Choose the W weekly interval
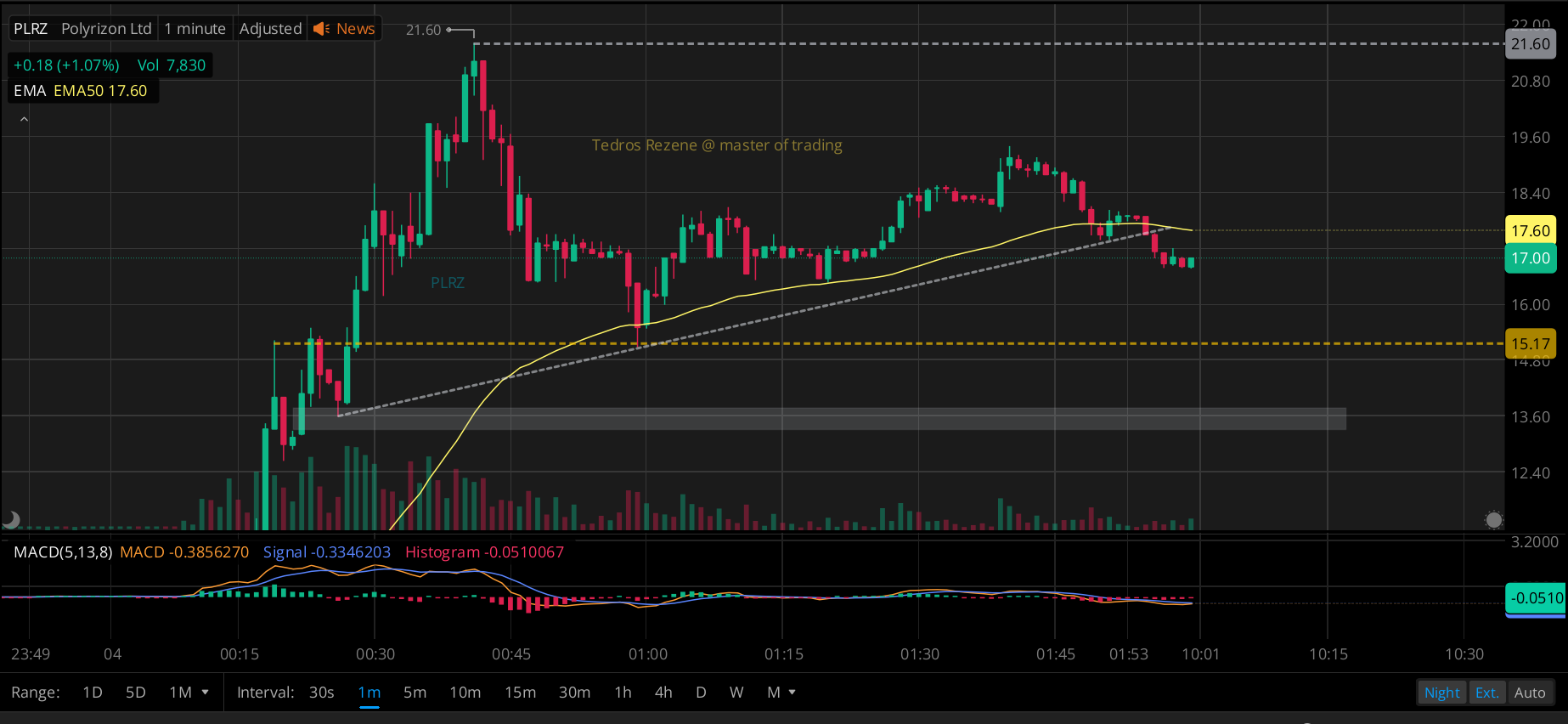Image resolution: width=1568 pixels, height=724 pixels. tap(736, 693)
